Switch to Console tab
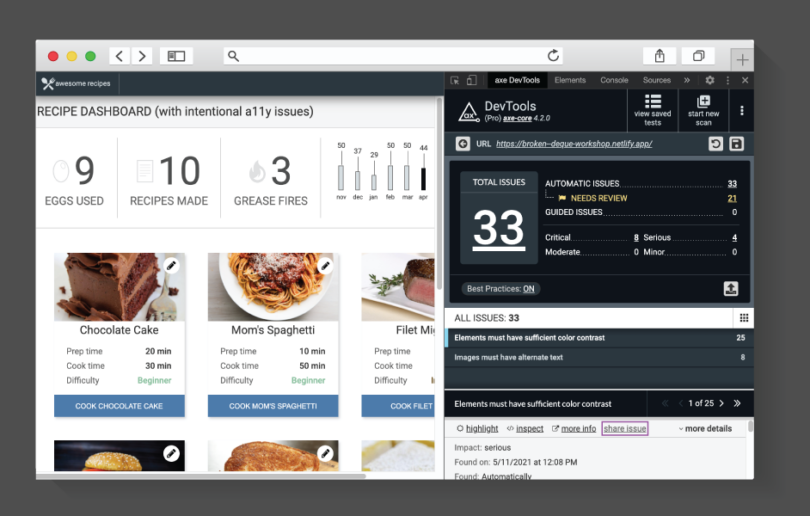Image resolution: width=810 pixels, height=516 pixels. click(614, 80)
